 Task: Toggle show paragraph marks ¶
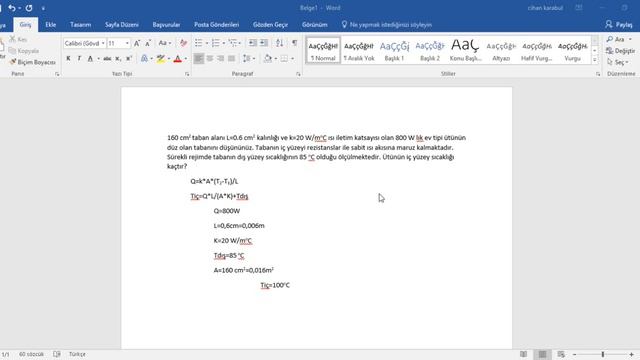point(294,43)
